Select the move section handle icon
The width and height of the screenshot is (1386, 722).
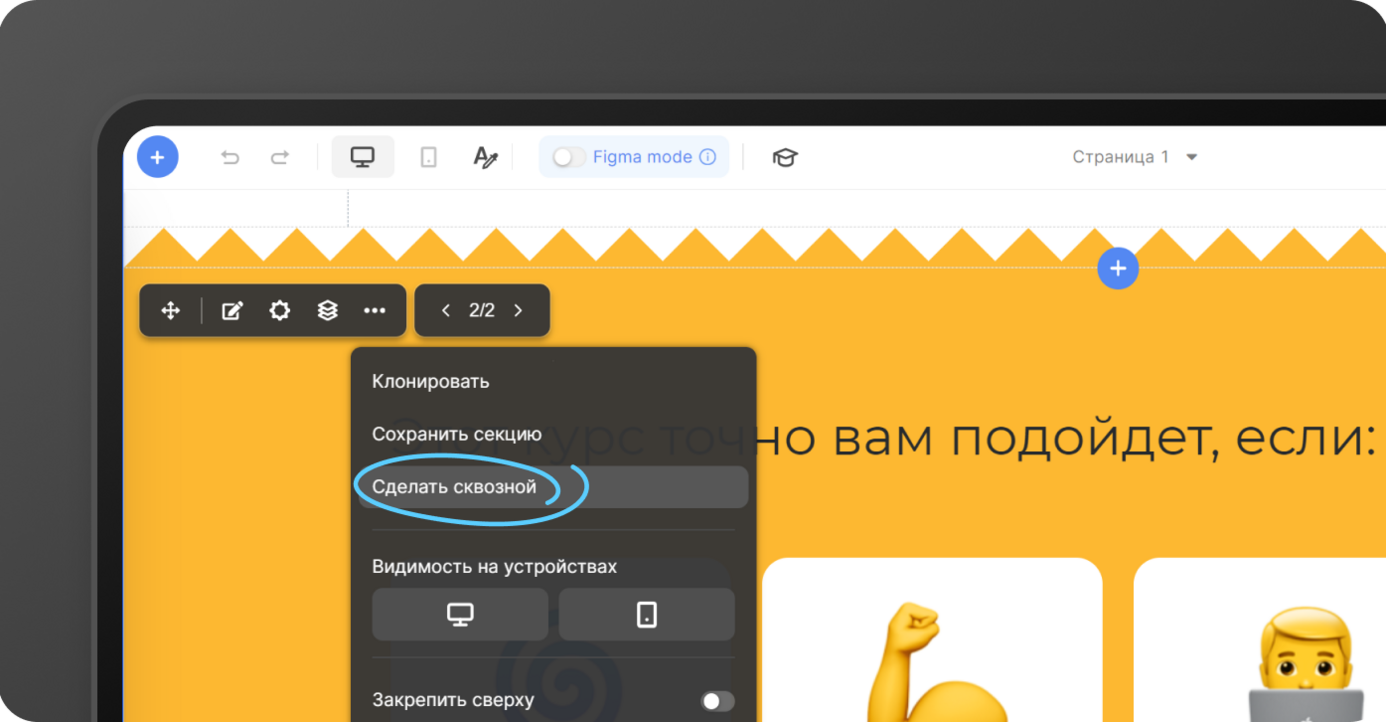171,311
